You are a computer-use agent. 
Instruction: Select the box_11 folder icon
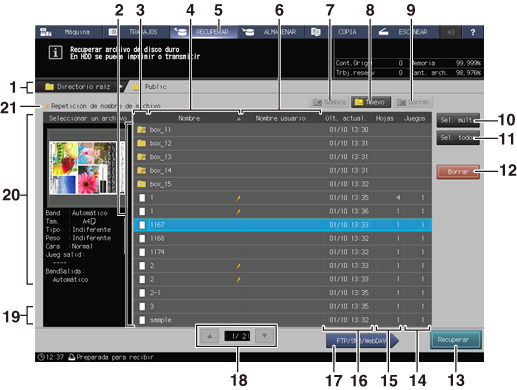[142, 130]
